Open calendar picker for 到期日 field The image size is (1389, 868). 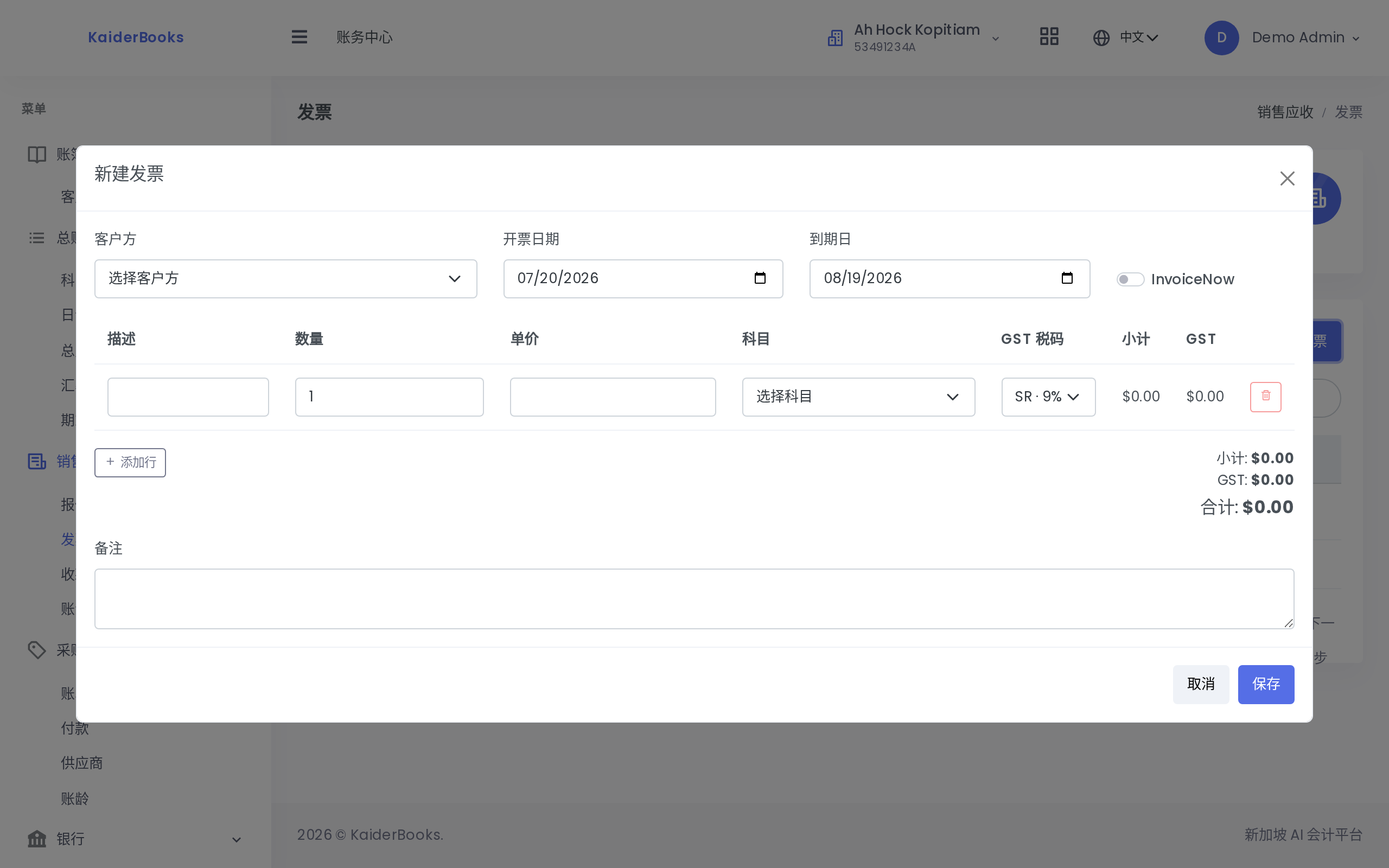pos(1067,278)
